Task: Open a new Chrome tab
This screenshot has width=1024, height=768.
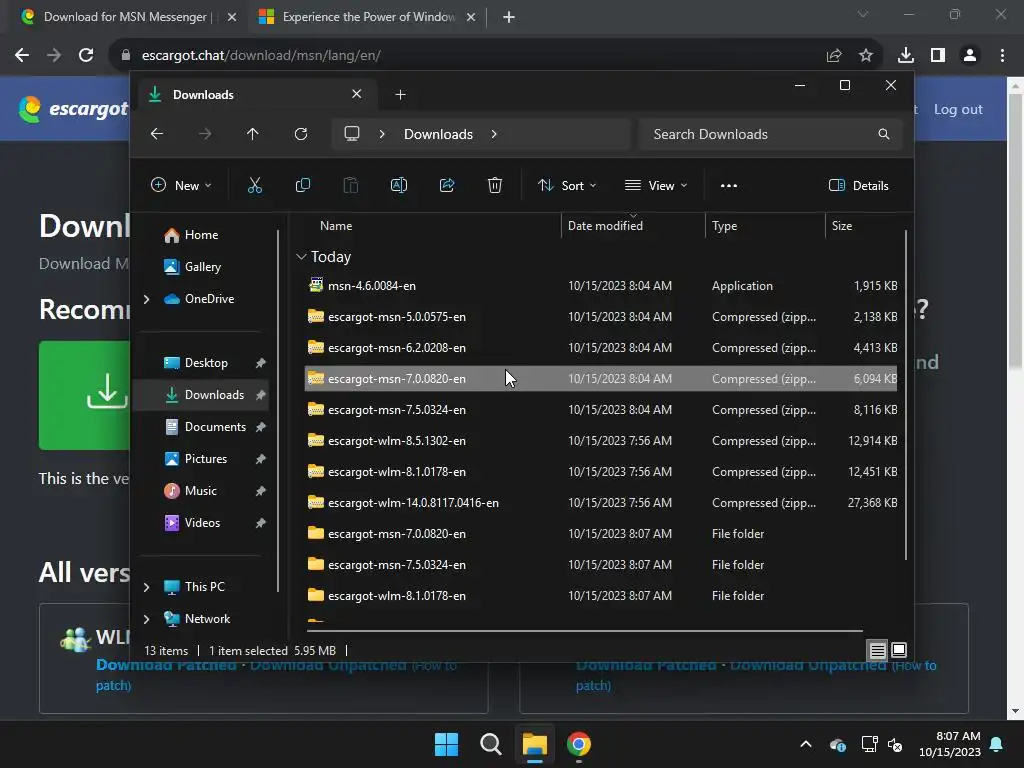Action: point(509,17)
